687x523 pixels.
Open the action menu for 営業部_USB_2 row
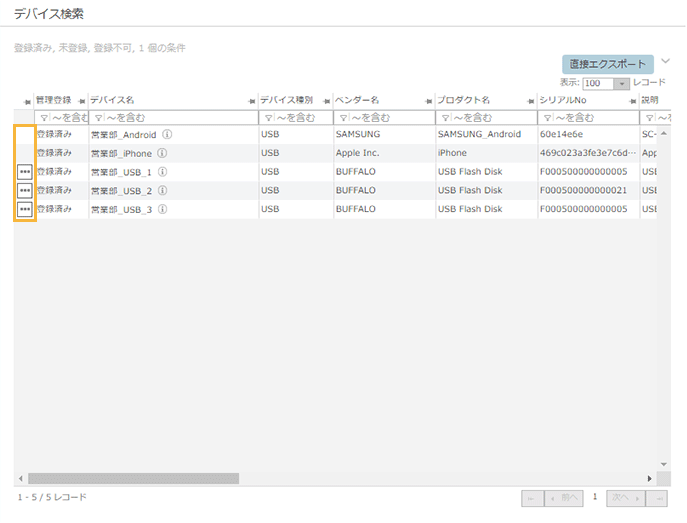24,190
